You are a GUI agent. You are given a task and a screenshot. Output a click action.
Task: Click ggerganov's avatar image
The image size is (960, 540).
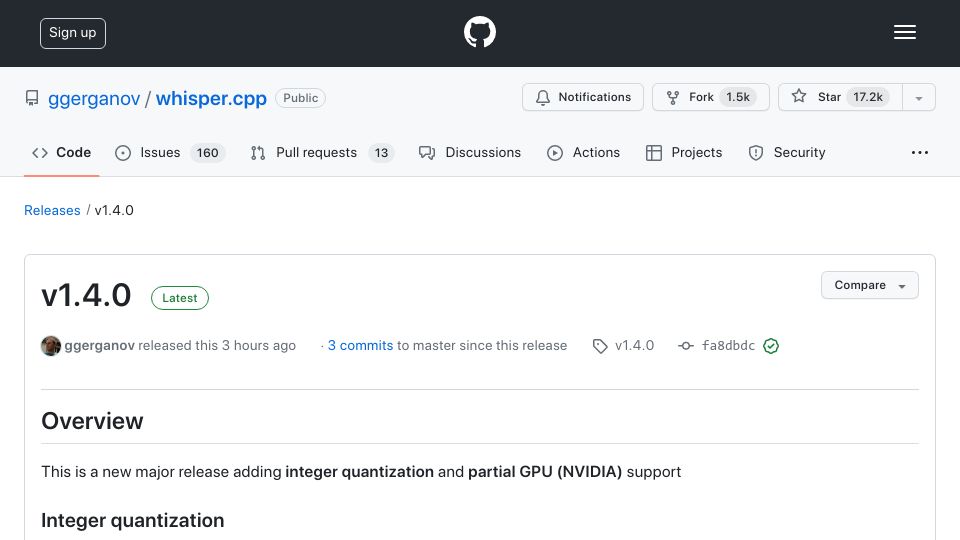point(51,346)
